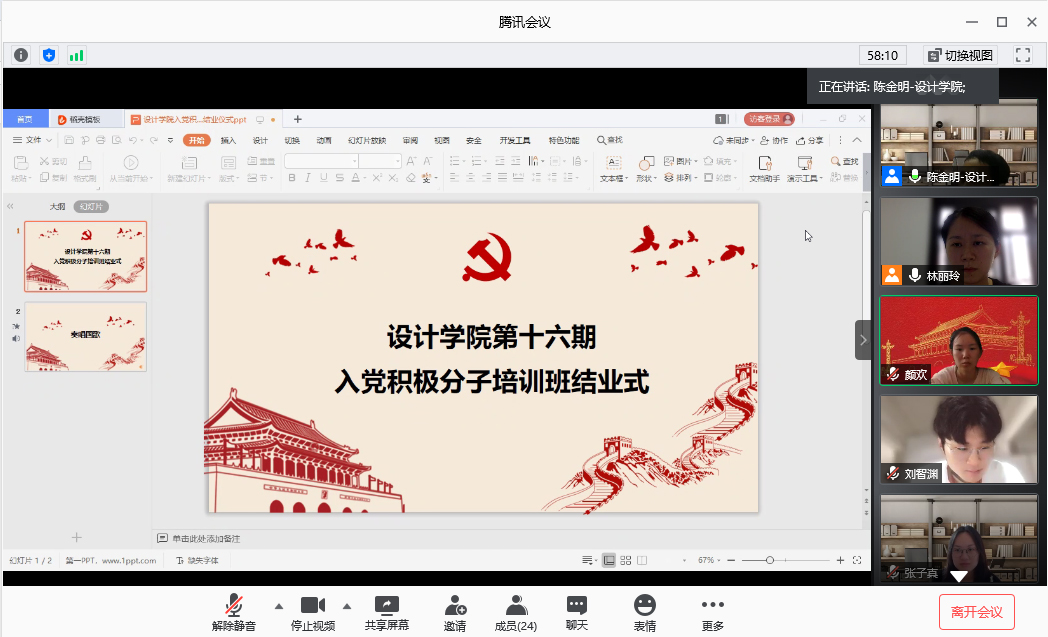Start sharing with 共享屏幕 icon

pos(386,606)
